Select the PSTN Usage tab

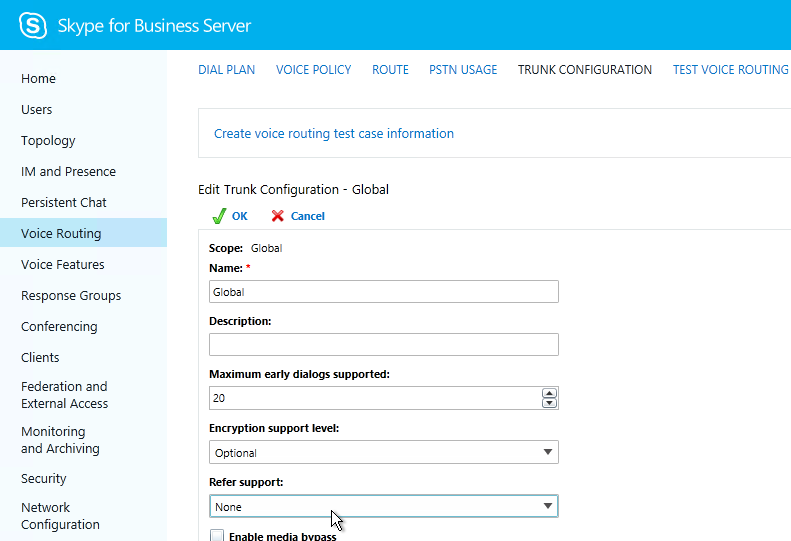click(x=463, y=70)
